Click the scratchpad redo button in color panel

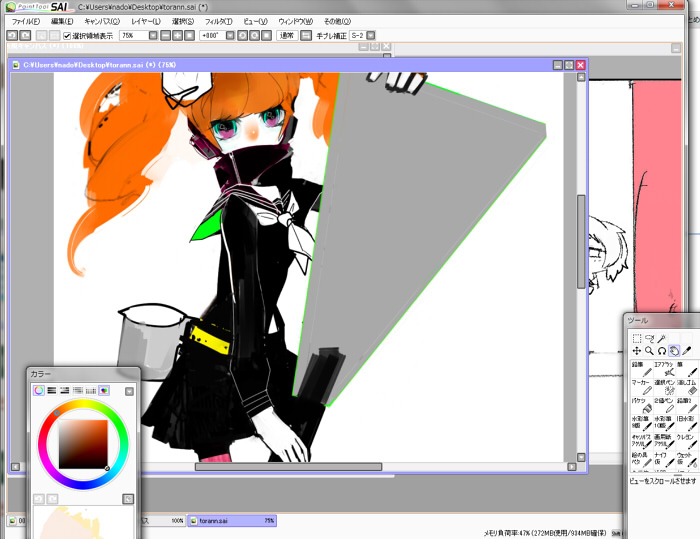point(52,499)
